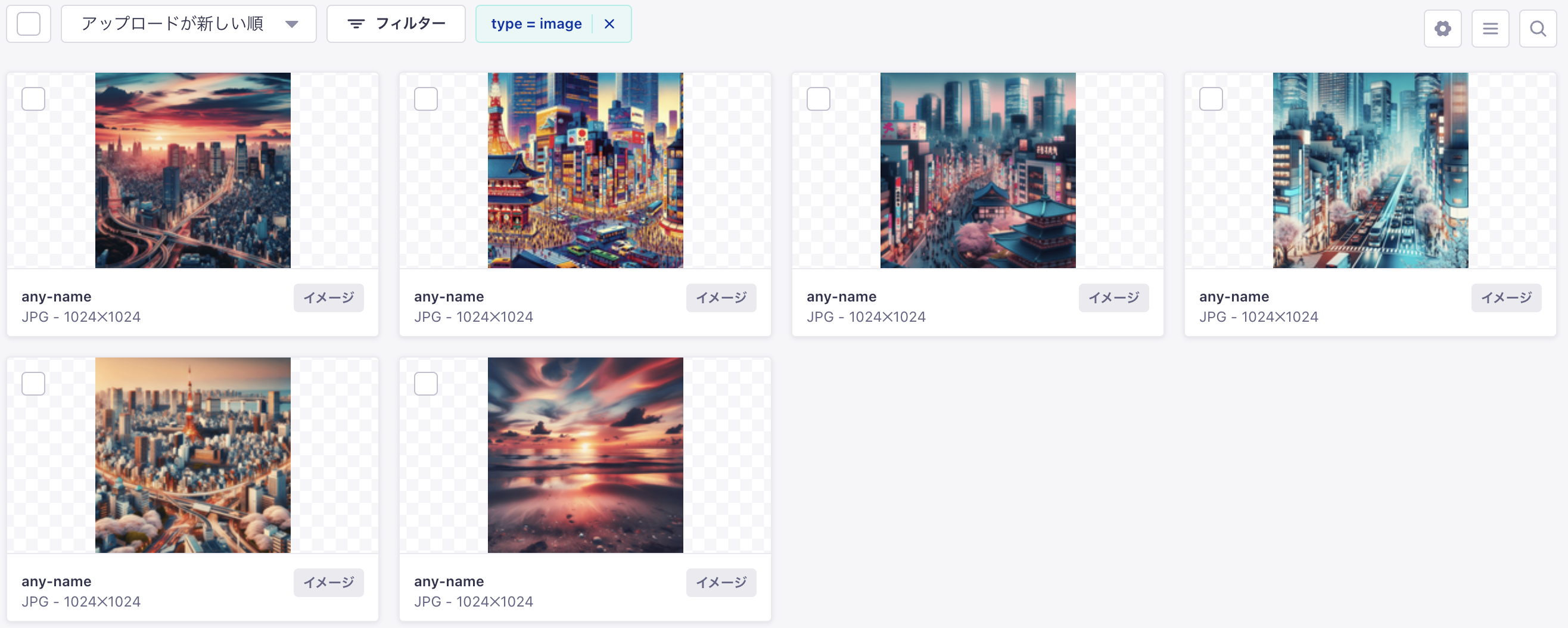
Task: Toggle the select-all checkbox
Action: (x=29, y=24)
